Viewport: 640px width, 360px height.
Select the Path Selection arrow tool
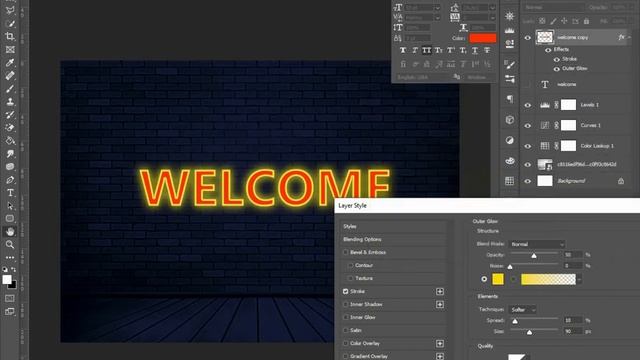(10, 206)
